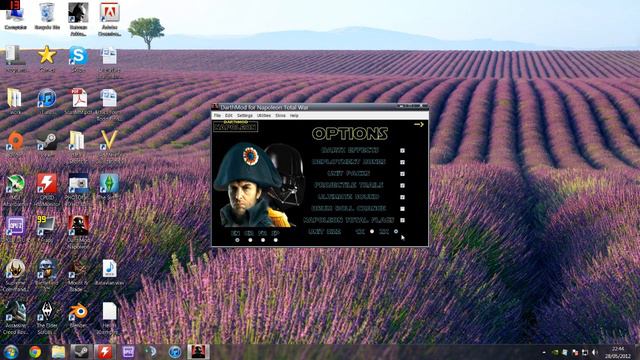
Task: Open Windows Explorer from the taskbar
Action: coord(58,352)
